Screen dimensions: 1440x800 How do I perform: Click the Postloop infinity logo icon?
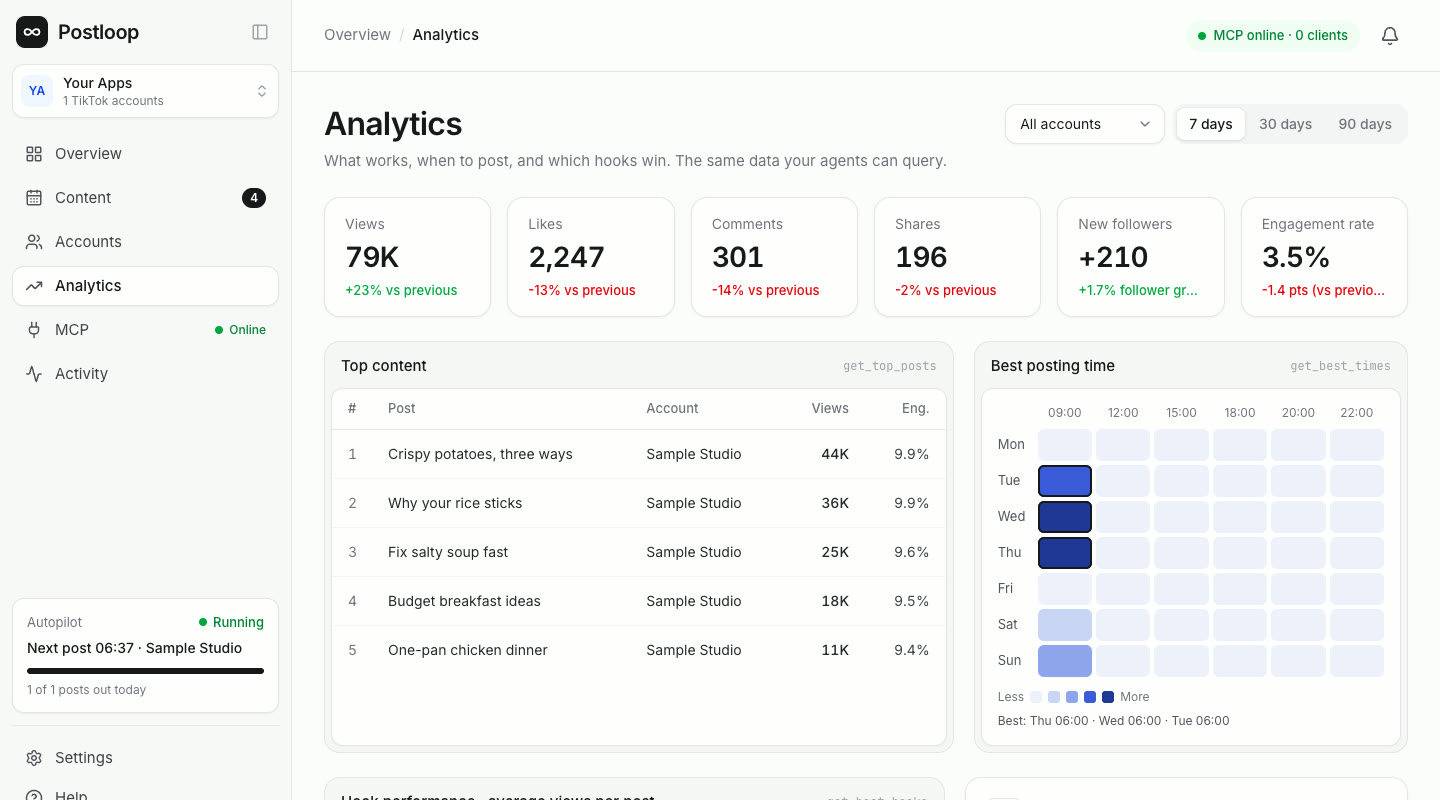point(32,32)
